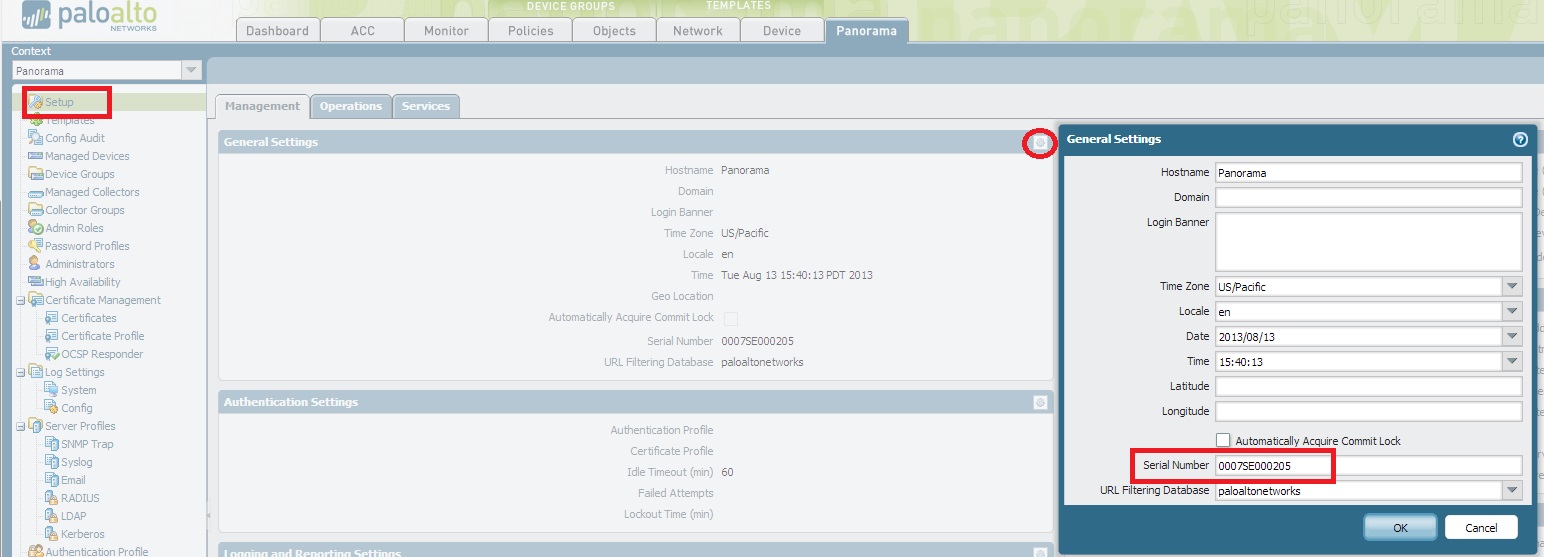Click the Login Banner text area
This screenshot has width=1544, height=557.
coord(1368,241)
